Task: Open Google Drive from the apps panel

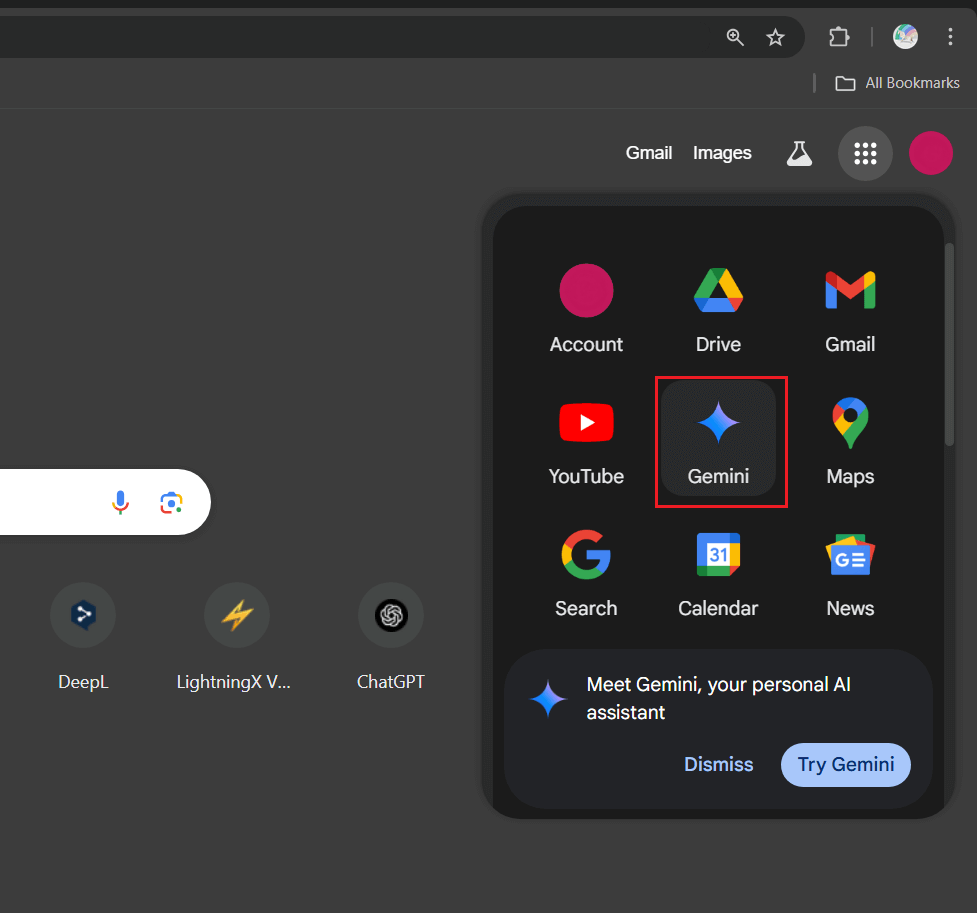Action: 718,310
